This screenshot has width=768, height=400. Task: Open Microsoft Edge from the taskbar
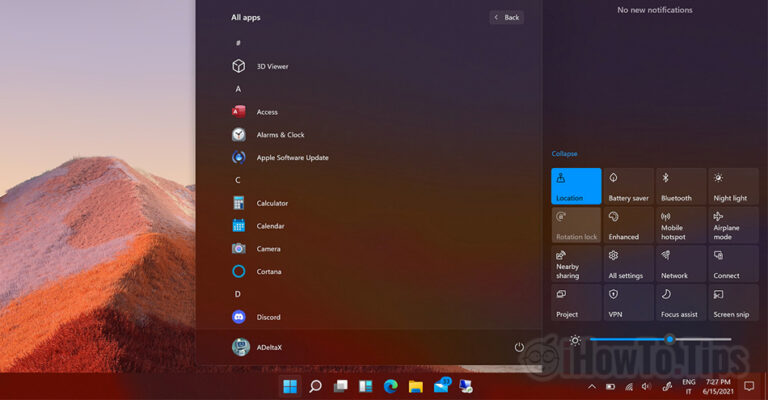390,386
